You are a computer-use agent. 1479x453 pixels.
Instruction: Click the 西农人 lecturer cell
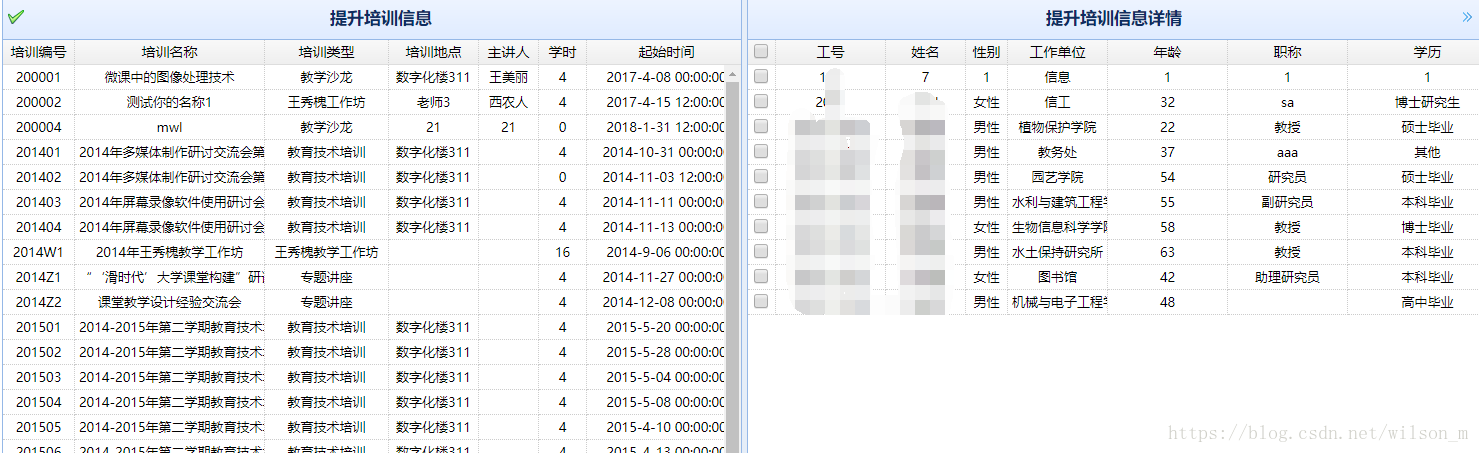[508, 102]
